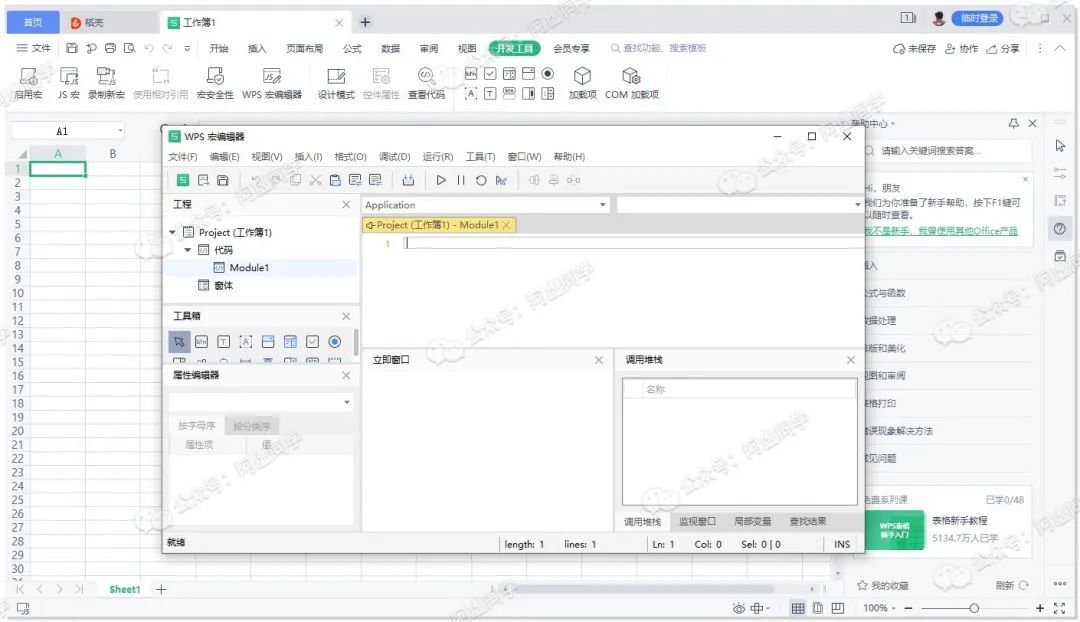Click 我的收藏 favorites link

883,585
